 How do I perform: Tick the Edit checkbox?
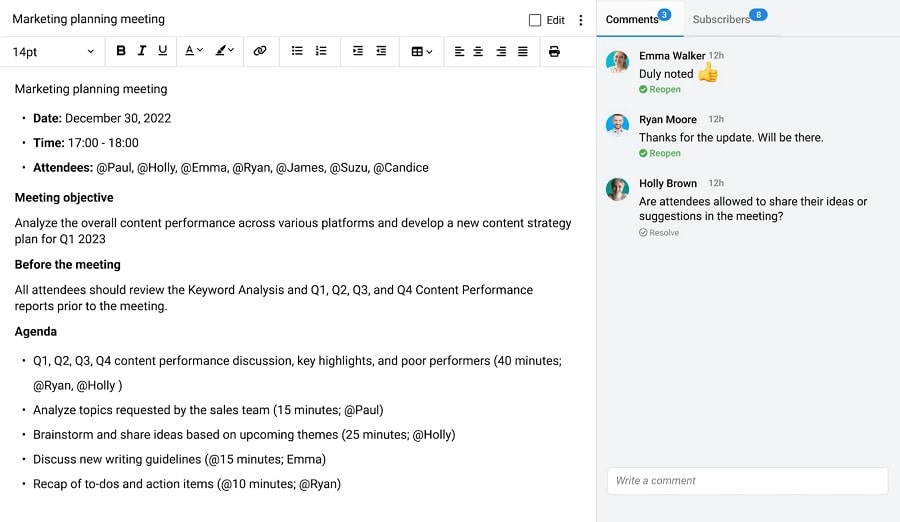click(535, 20)
